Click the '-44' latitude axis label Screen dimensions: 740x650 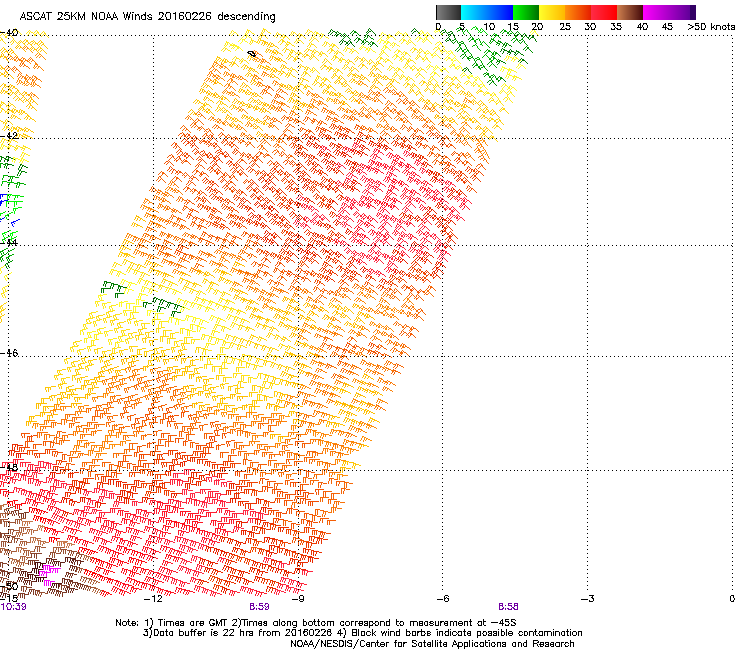click(9, 243)
